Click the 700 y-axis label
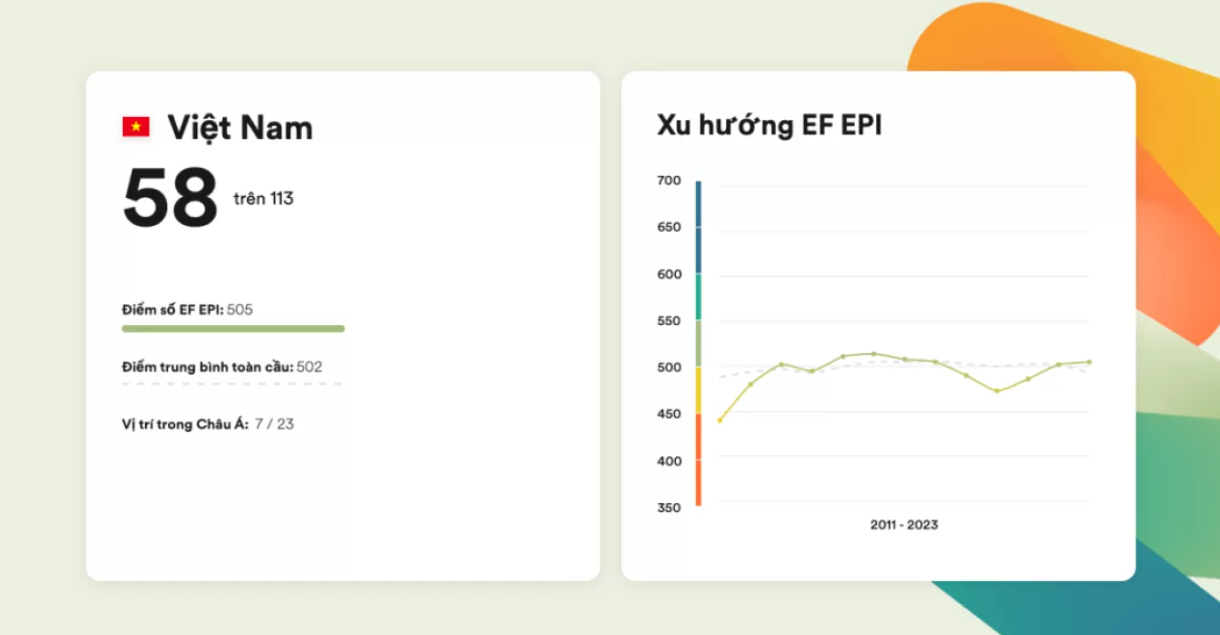The width and height of the screenshot is (1220, 635). click(x=669, y=181)
